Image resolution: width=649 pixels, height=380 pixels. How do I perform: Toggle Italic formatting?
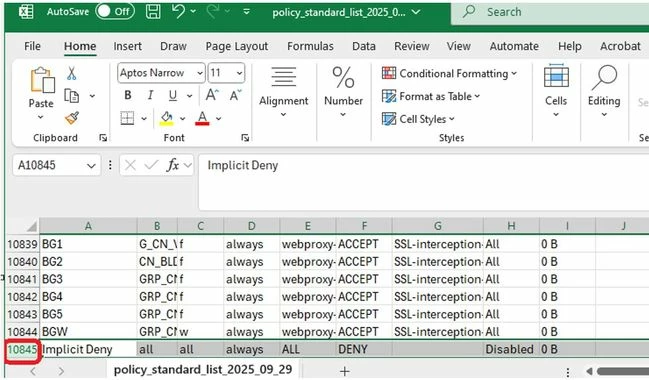click(150, 96)
